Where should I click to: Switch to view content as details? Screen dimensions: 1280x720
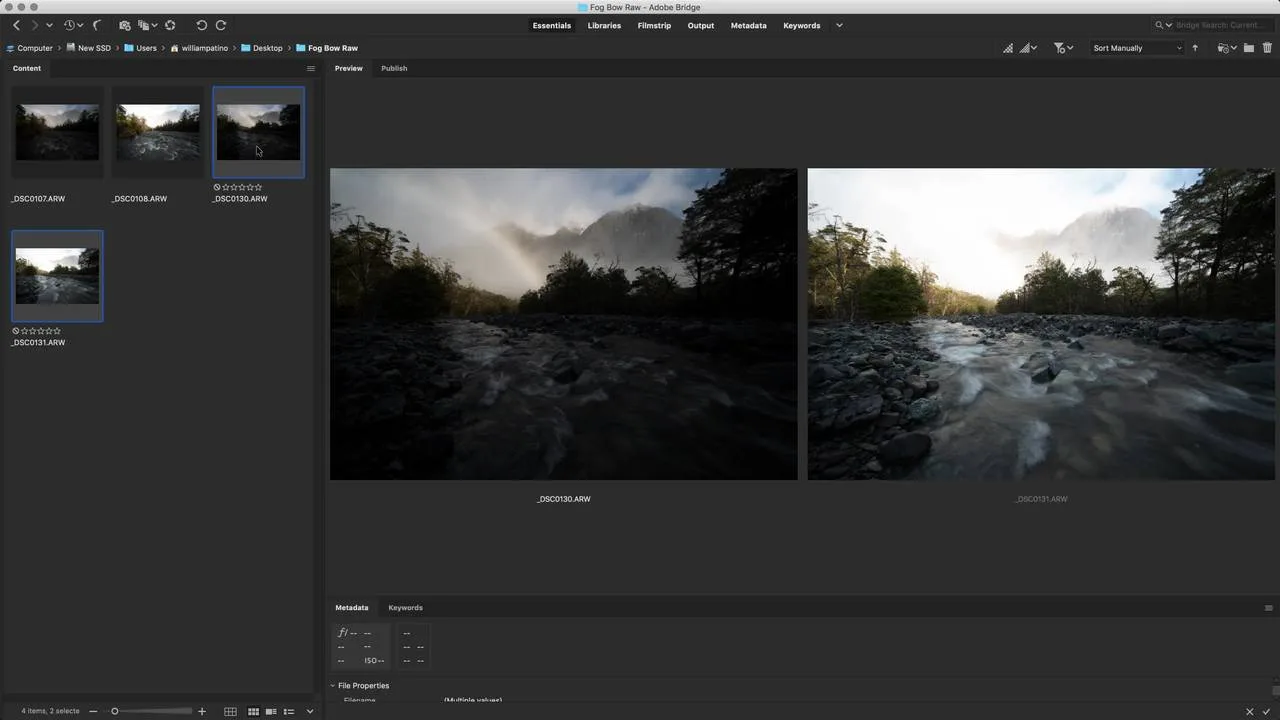tap(271, 711)
